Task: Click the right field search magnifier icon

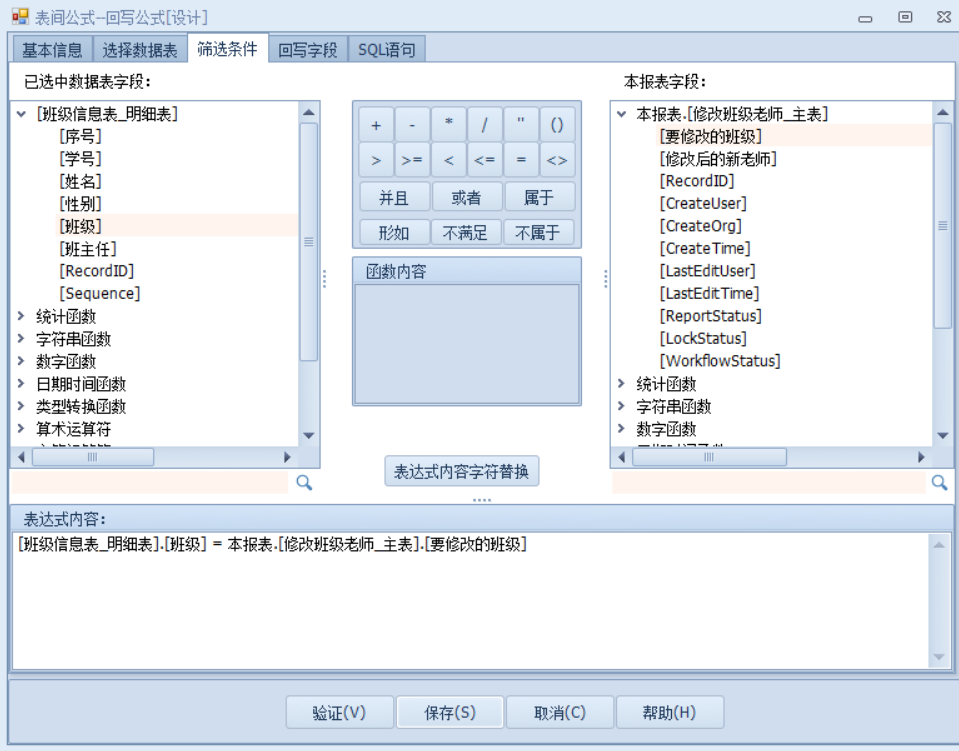Action: tap(939, 483)
